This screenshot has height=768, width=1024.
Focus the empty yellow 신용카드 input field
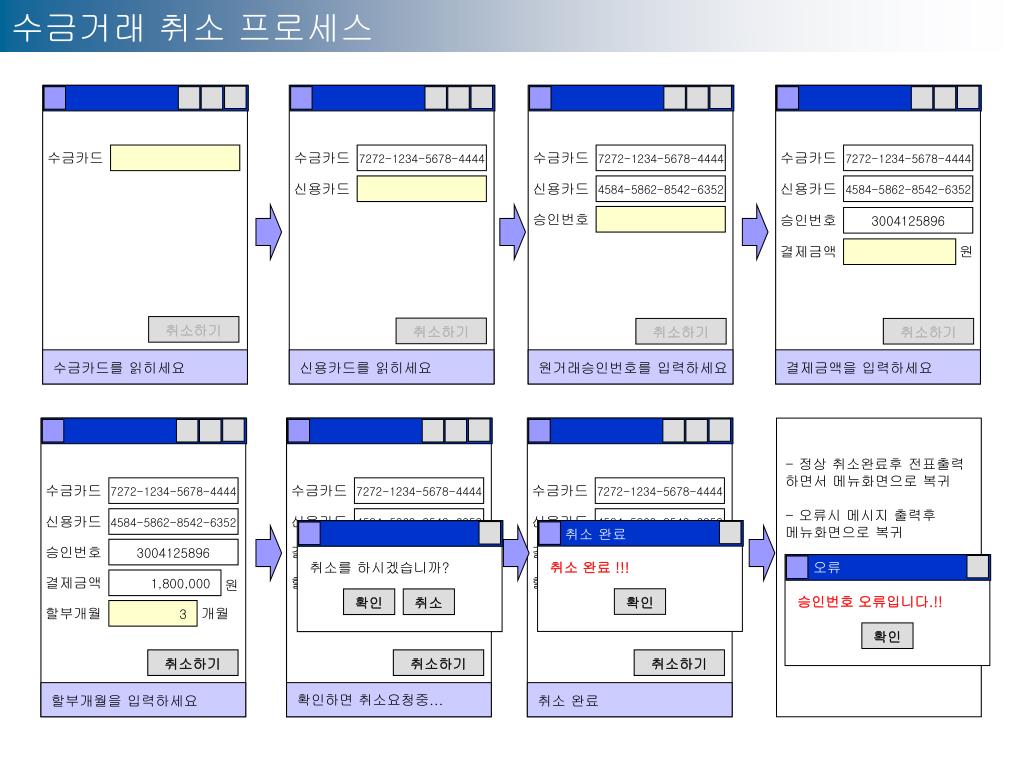point(421,189)
